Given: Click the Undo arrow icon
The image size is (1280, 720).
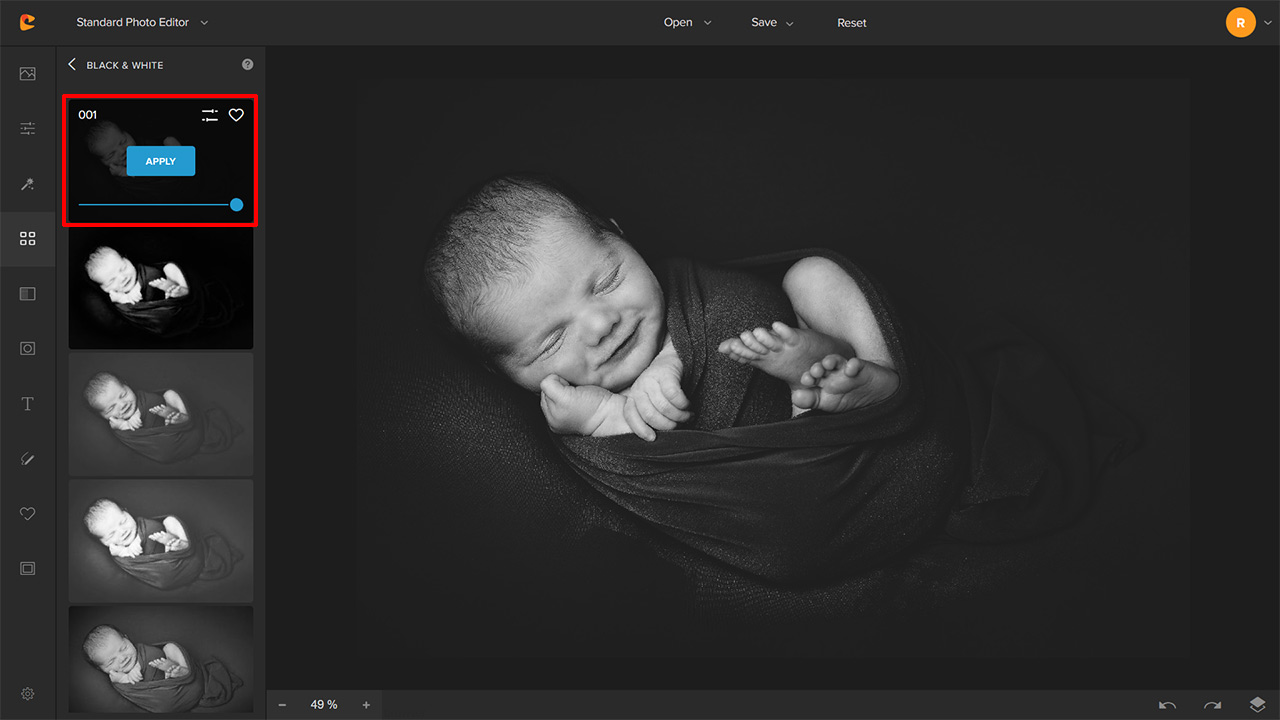Looking at the screenshot, I should click(x=1167, y=705).
